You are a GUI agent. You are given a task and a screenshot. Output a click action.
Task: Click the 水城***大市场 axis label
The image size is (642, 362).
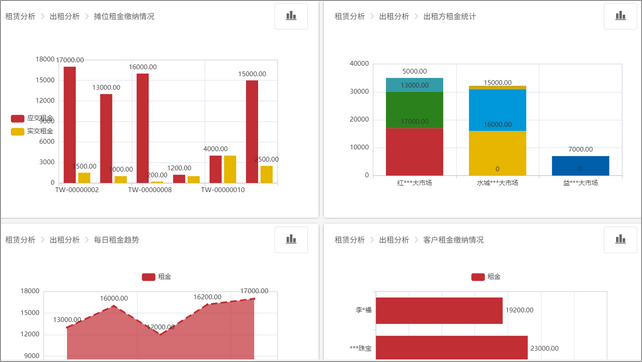(497, 183)
